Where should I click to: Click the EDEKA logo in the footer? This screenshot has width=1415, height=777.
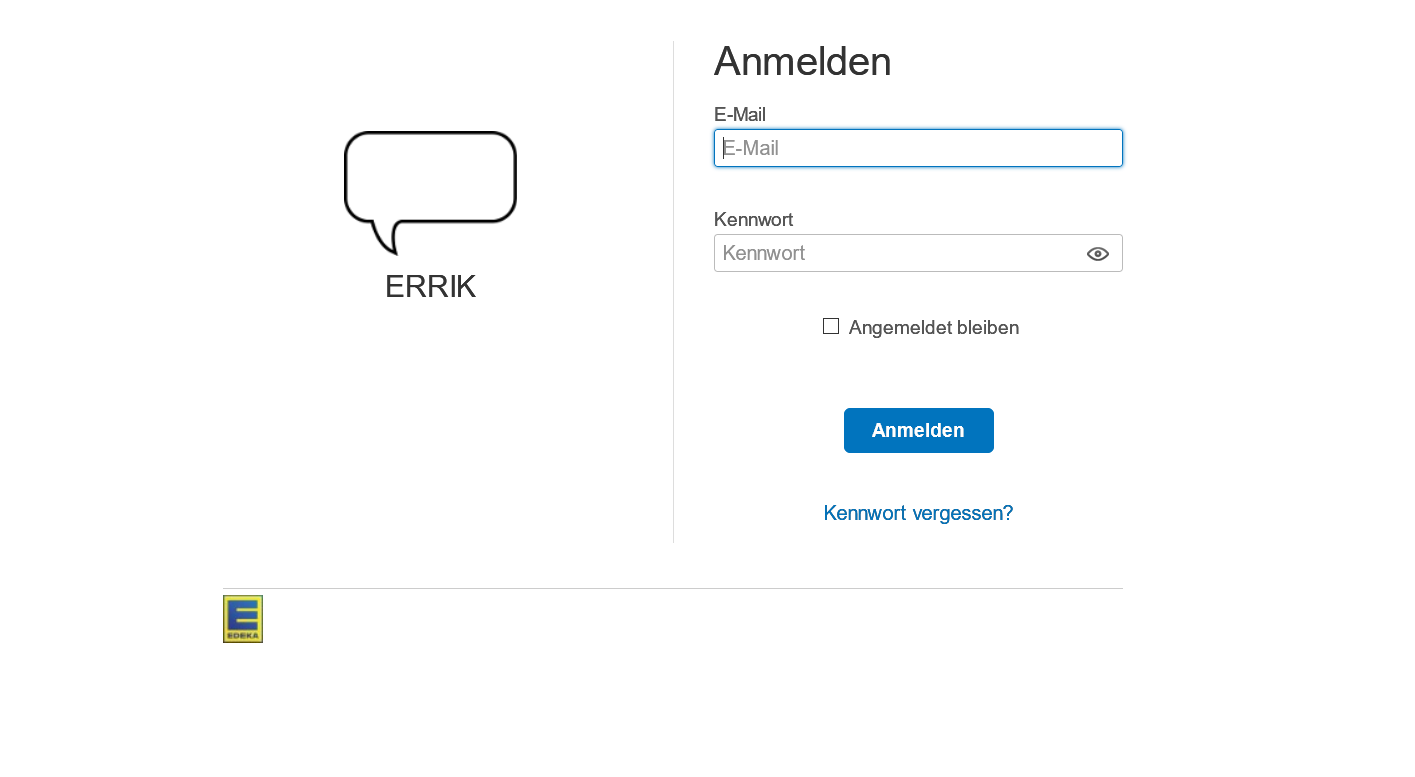tap(243, 619)
